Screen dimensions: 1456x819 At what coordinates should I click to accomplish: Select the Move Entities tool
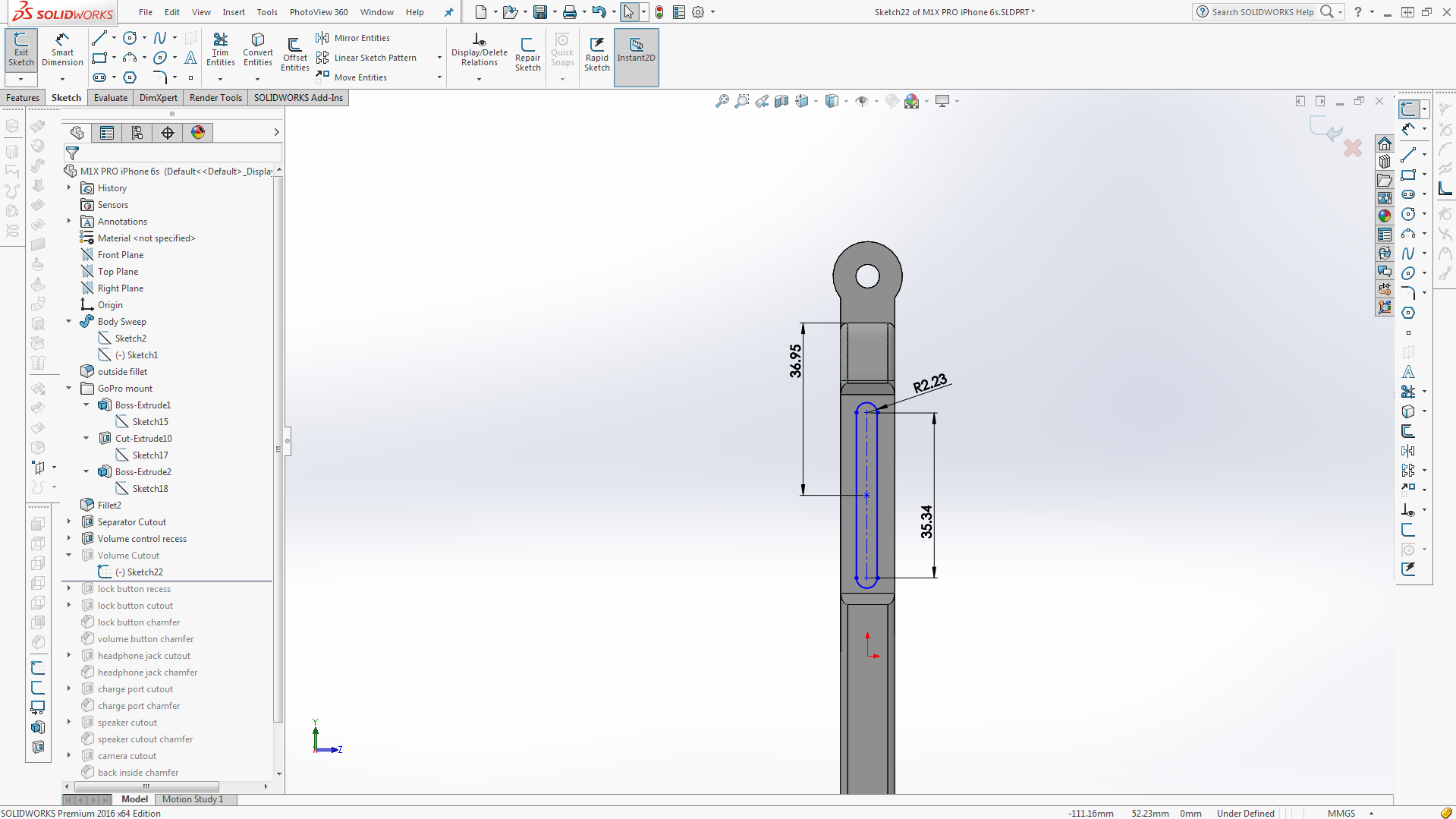point(351,77)
